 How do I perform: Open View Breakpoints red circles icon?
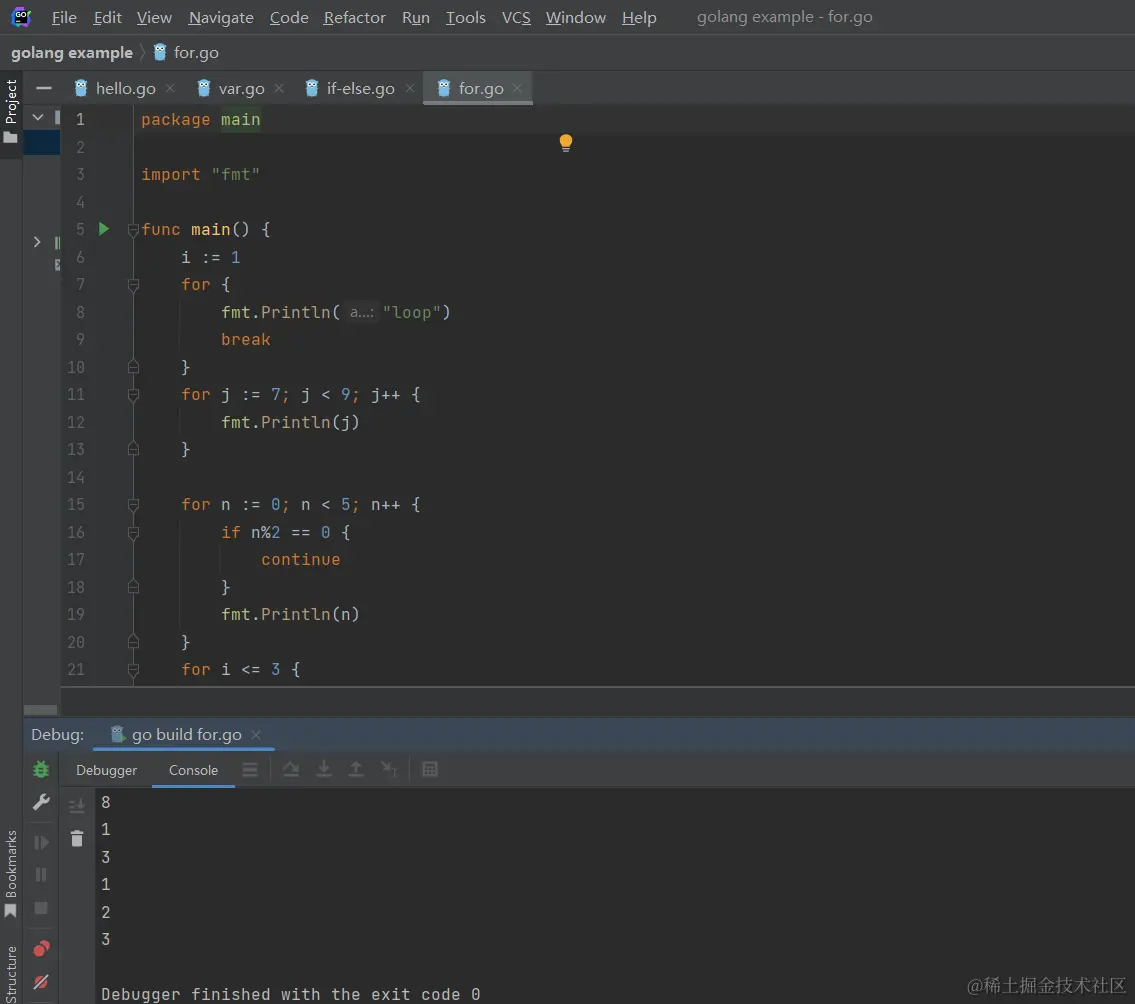[x=41, y=948]
